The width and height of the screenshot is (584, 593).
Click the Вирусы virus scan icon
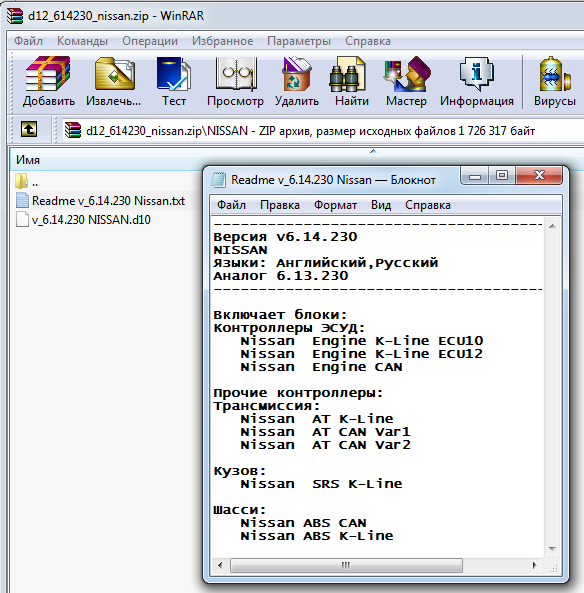(x=554, y=81)
